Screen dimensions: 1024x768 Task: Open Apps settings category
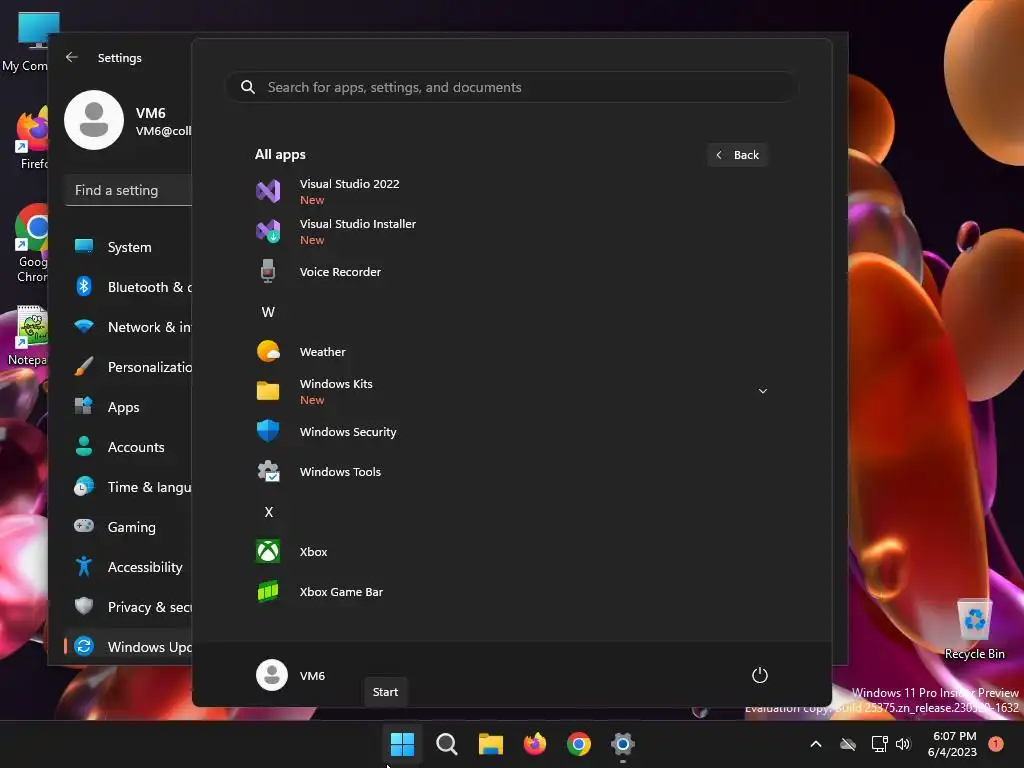(130, 407)
